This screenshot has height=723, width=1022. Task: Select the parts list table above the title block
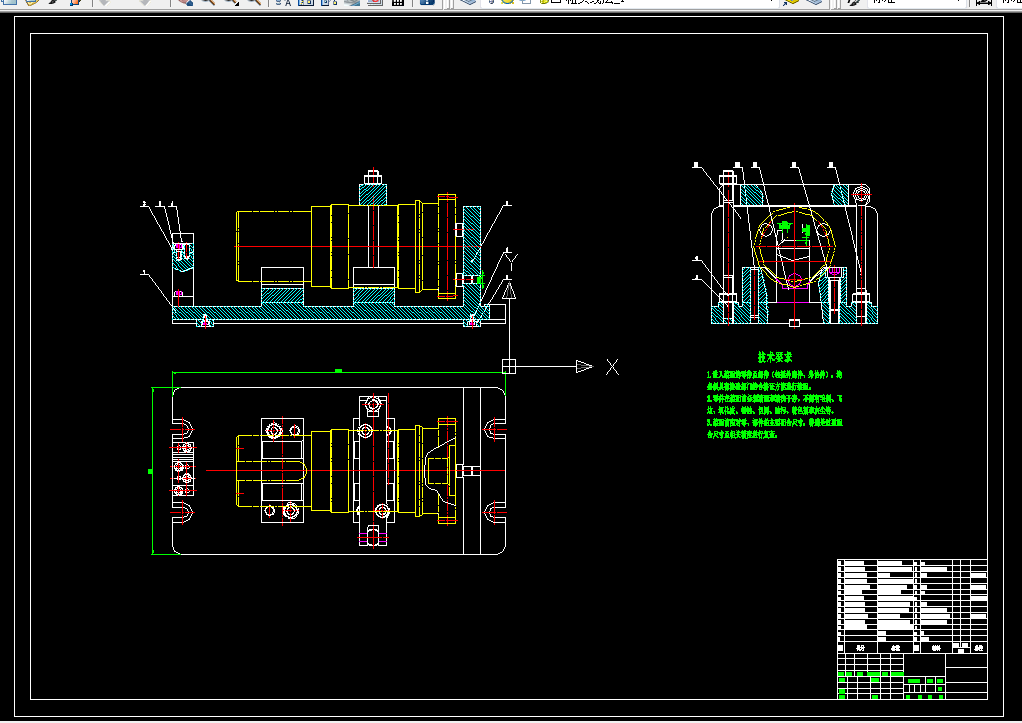[x=912, y=606]
